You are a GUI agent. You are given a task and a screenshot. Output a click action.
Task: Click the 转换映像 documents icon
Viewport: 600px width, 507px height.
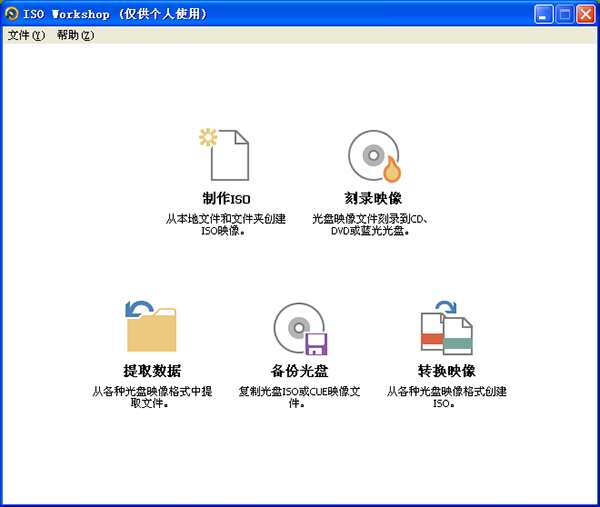(x=447, y=328)
